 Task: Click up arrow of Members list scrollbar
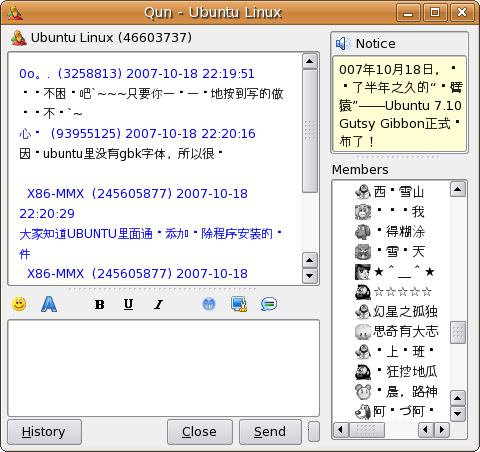pos(458,189)
